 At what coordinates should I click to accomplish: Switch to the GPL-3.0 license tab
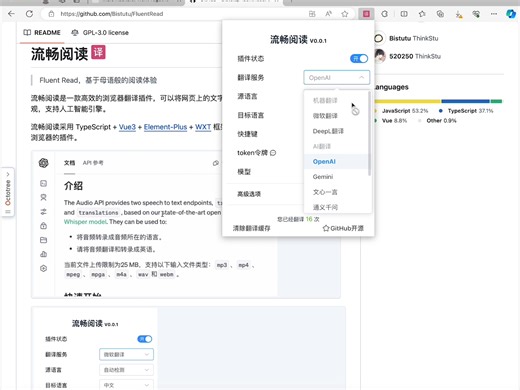pyautogui.click(x=100, y=33)
